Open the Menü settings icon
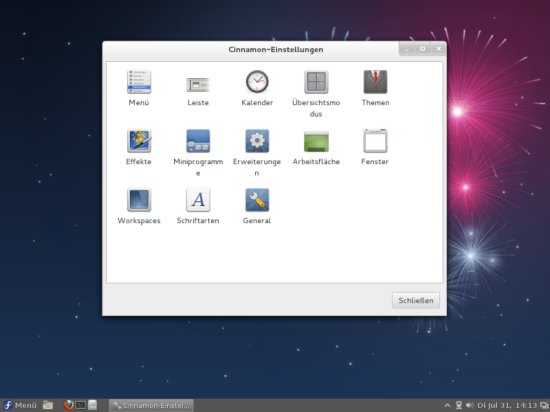 pyautogui.click(x=139, y=82)
